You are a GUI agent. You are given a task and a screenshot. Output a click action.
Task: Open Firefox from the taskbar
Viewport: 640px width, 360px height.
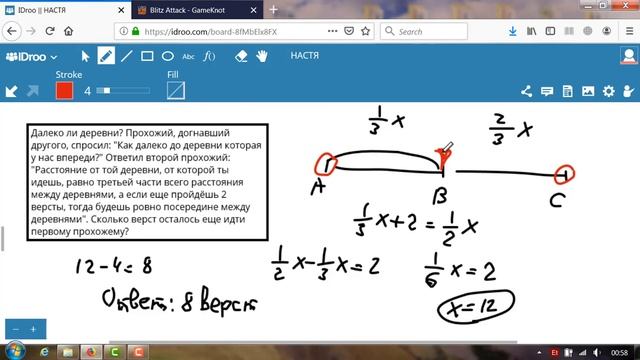click(x=91, y=352)
